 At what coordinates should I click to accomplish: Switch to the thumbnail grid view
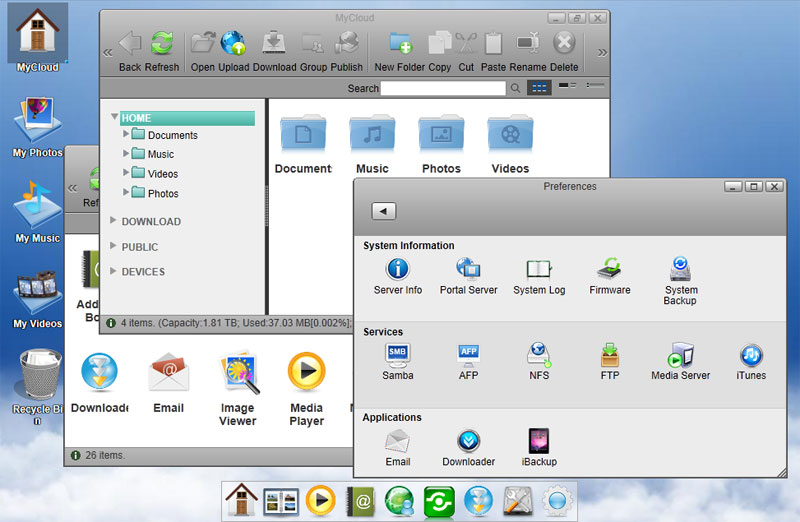pos(539,88)
